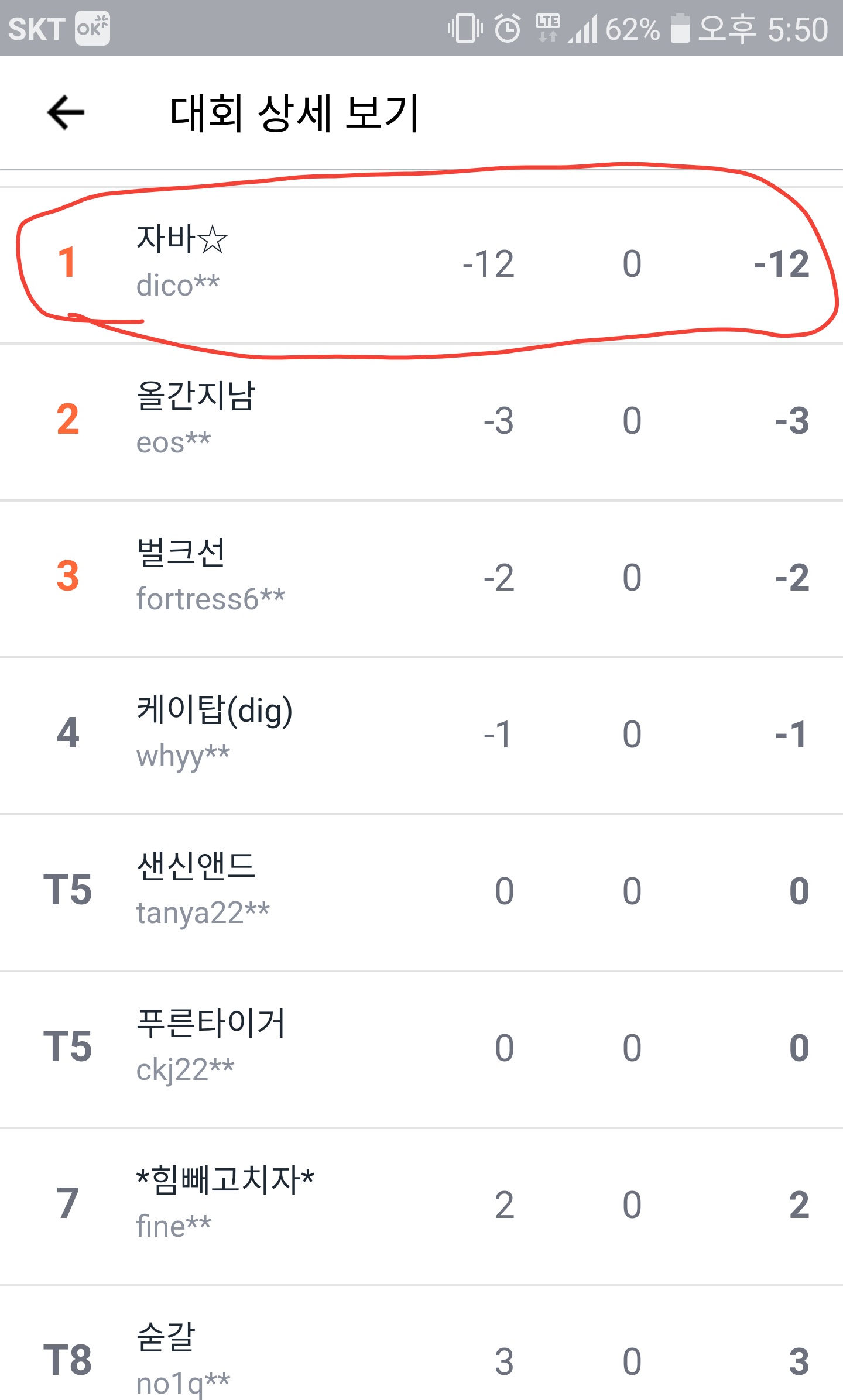Image resolution: width=843 pixels, height=1400 pixels.
Task: Tap the 대회 상세 보기 page title
Action: 294,113
